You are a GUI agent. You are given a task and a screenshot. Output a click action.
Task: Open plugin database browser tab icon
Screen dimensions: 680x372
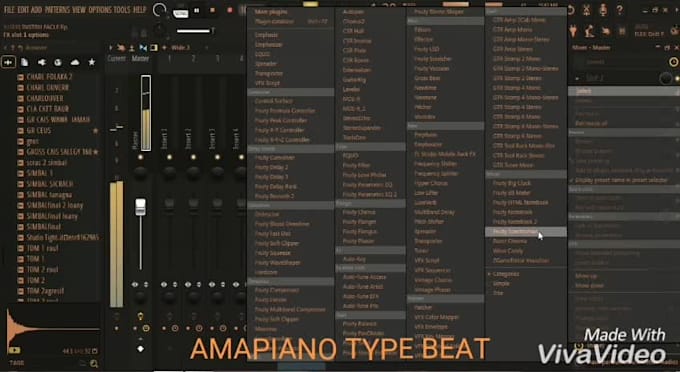[42, 62]
